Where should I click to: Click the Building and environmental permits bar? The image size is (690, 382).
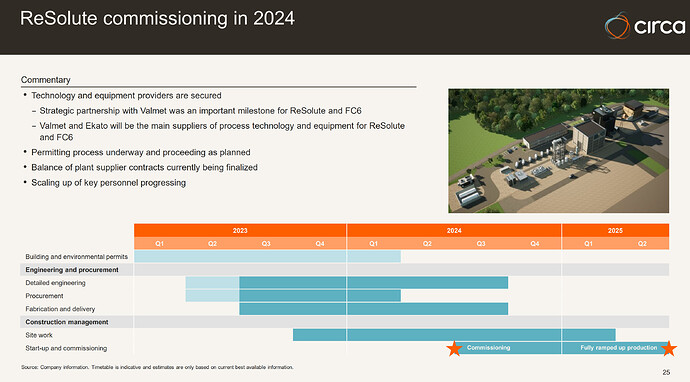click(267, 257)
